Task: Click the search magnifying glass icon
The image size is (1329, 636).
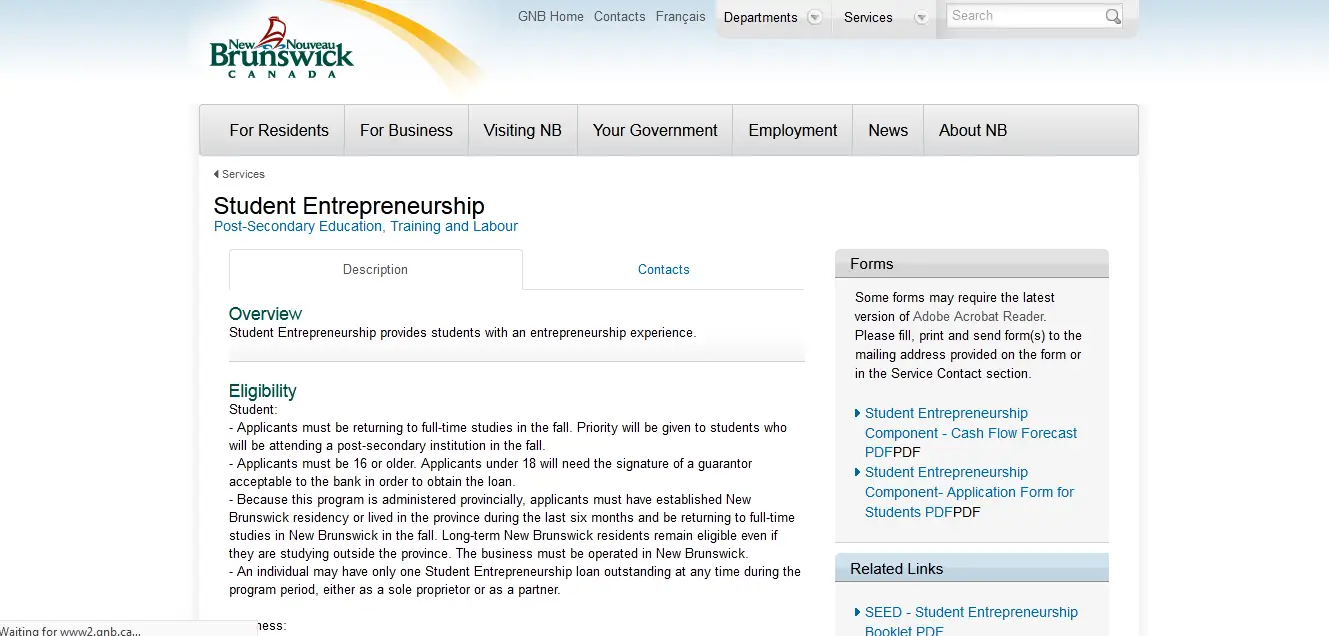Action: [1112, 16]
